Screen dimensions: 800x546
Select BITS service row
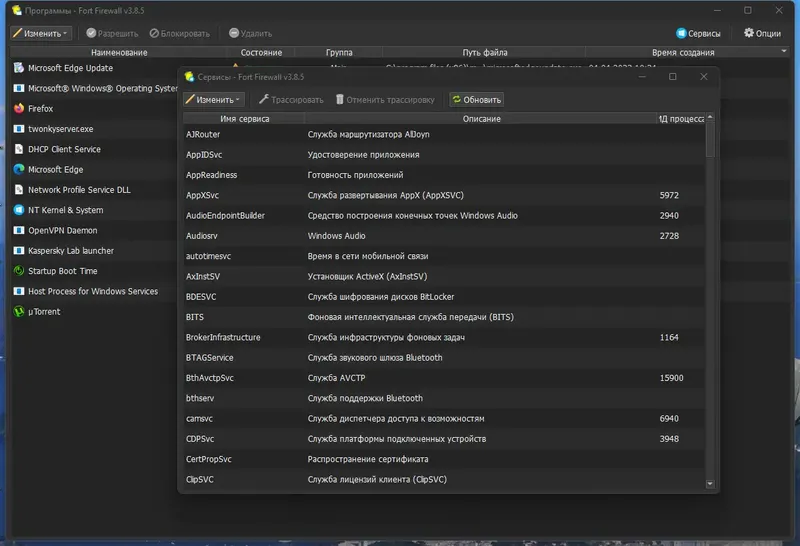point(444,317)
